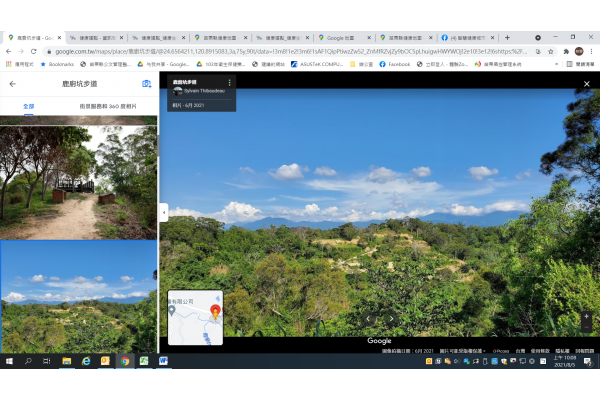The image size is (600, 400).
Task: Select the 全部 photos tab
Action: click(x=29, y=106)
